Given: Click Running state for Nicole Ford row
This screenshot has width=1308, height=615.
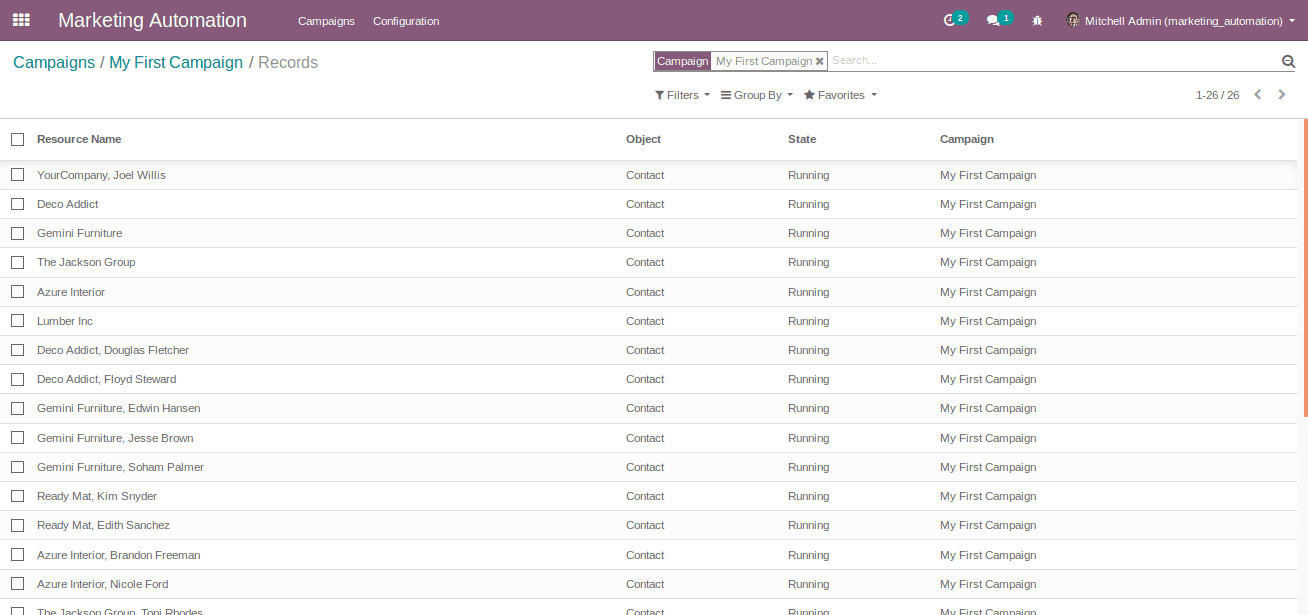Looking at the screenshot, I should coord(808,584).
